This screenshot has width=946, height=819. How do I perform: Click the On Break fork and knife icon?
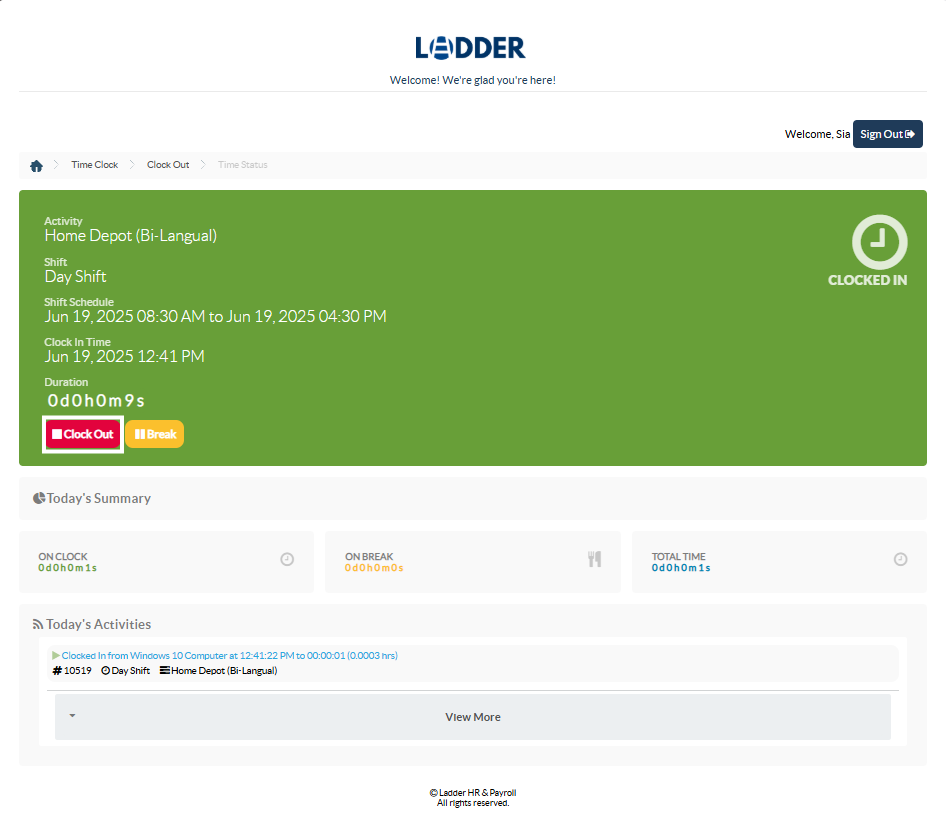click(595, 559)
